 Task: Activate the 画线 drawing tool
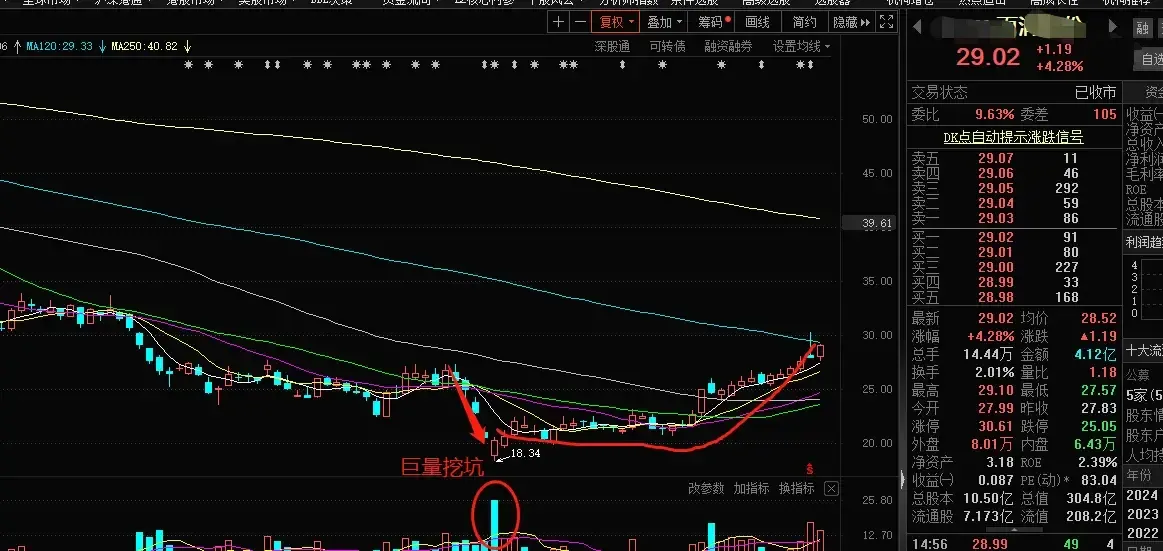click(757, 22)
